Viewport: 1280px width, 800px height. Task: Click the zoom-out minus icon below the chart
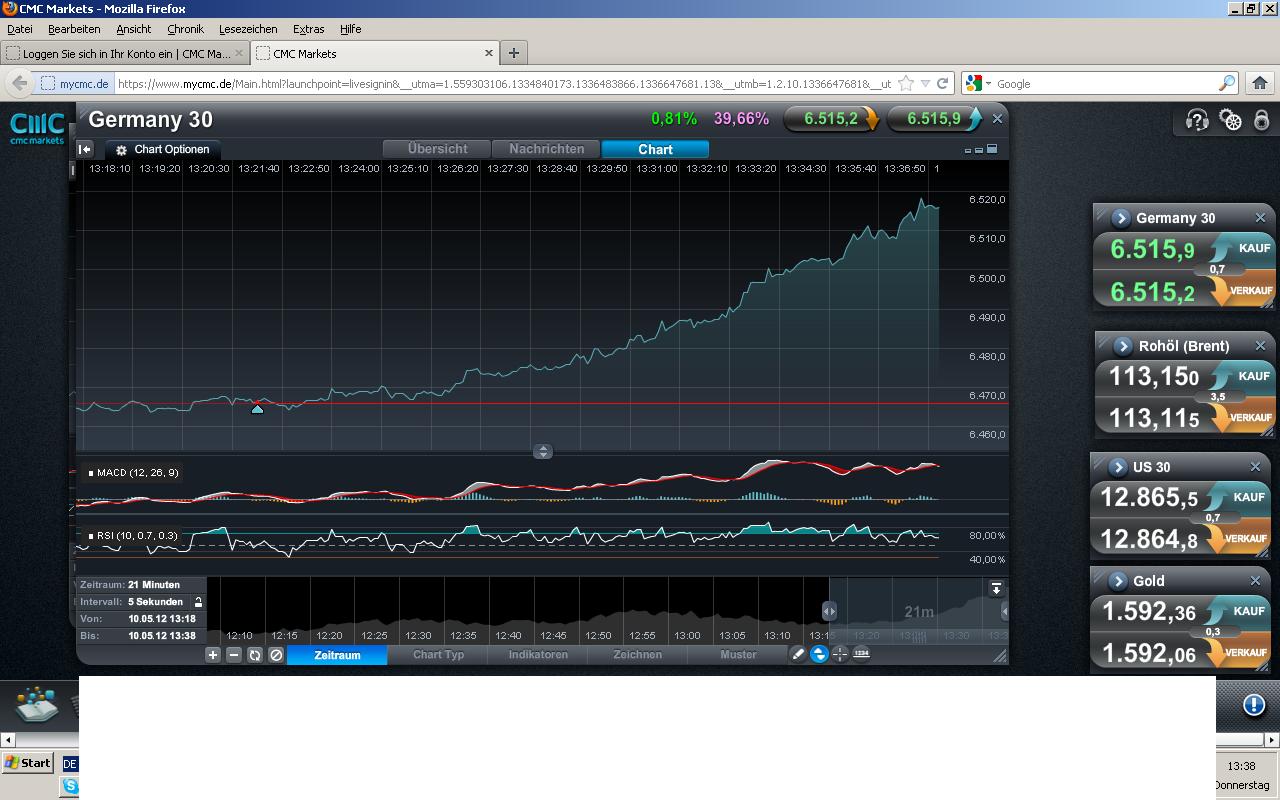pyautogui.click(x=234, y=655)
